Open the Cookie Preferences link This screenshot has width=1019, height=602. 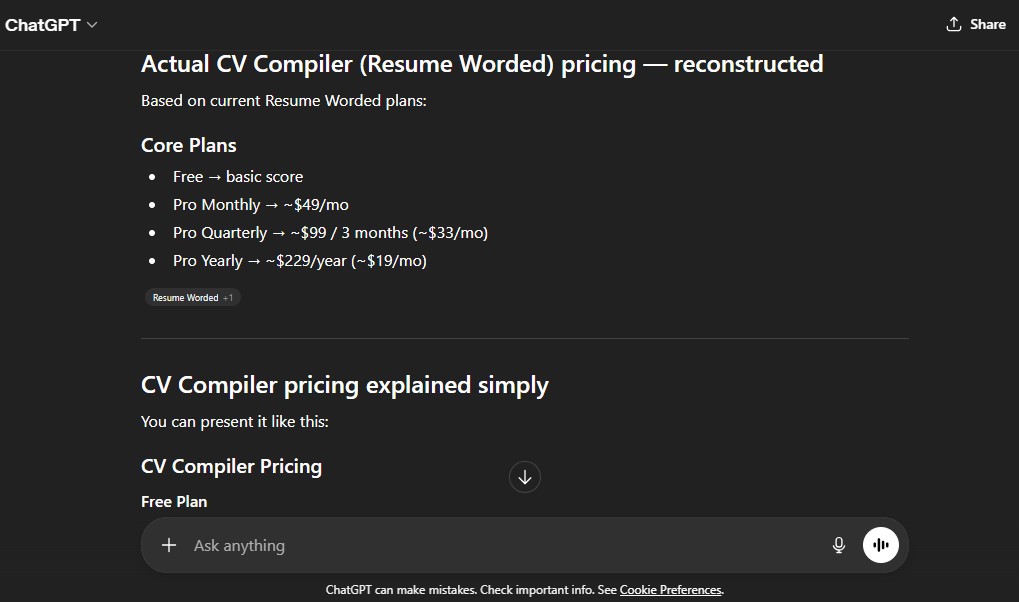(x=669, y=589)
